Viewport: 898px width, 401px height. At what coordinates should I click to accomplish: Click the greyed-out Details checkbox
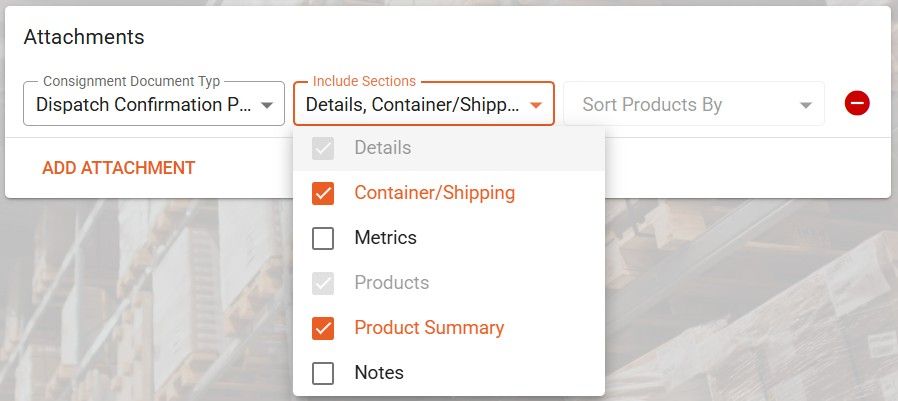coord(323,148)
